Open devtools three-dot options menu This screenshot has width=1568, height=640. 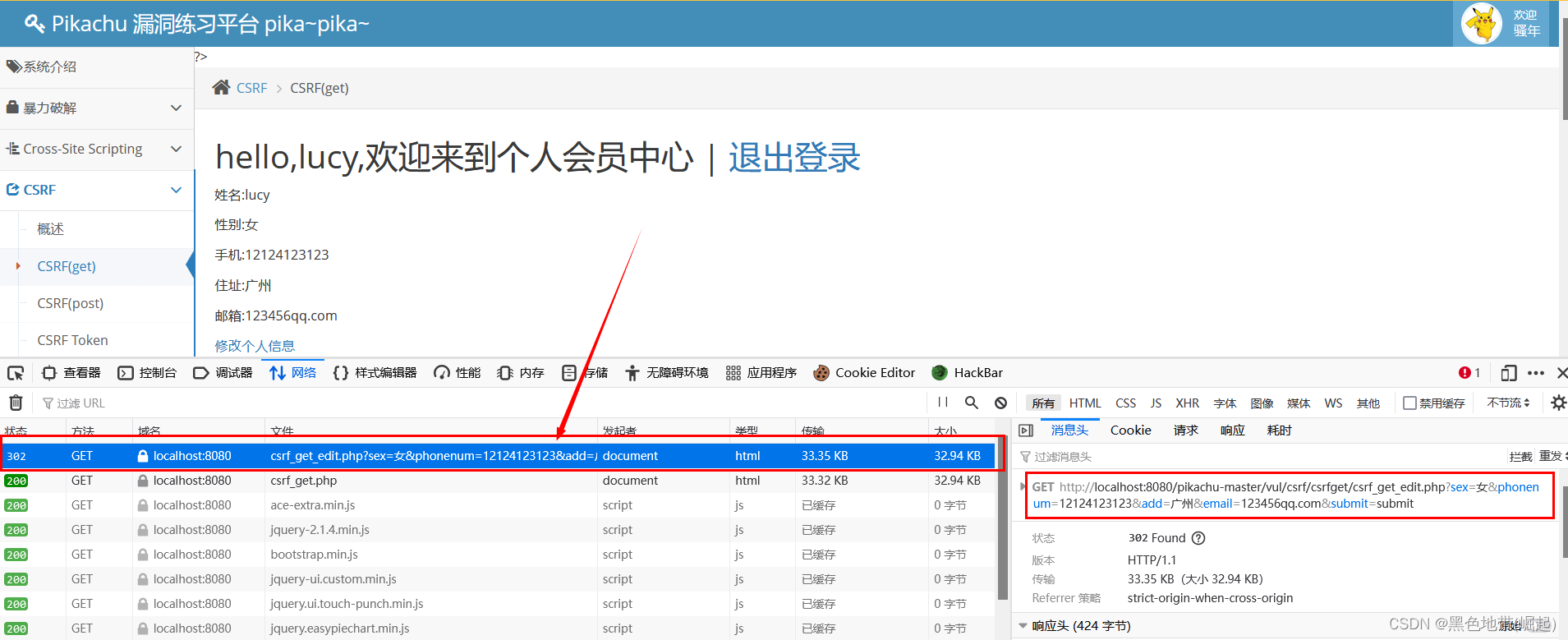(x=1536, y=373)
